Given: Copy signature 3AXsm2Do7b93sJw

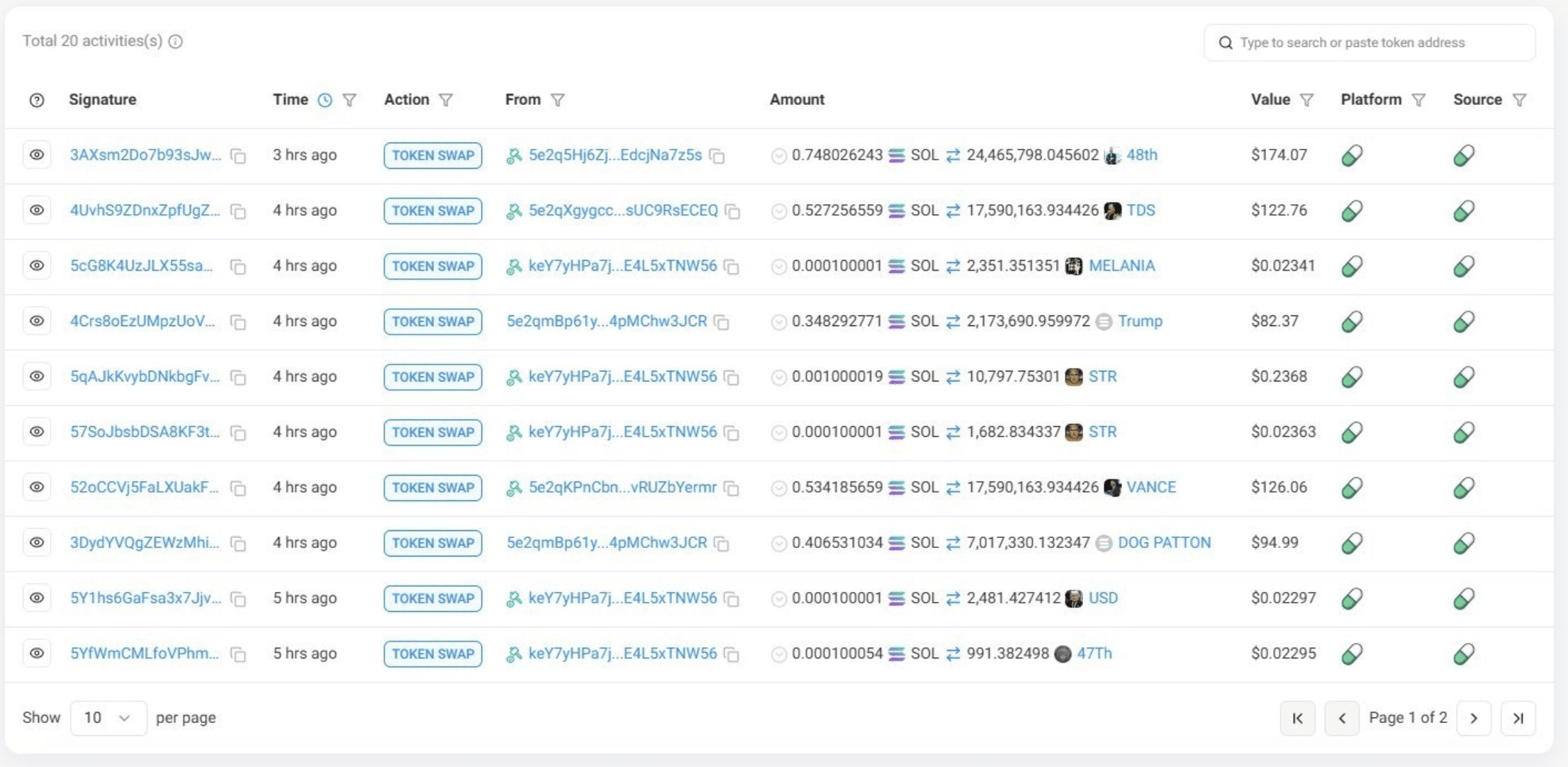Looking at the screenshot, I should (239, 156).
